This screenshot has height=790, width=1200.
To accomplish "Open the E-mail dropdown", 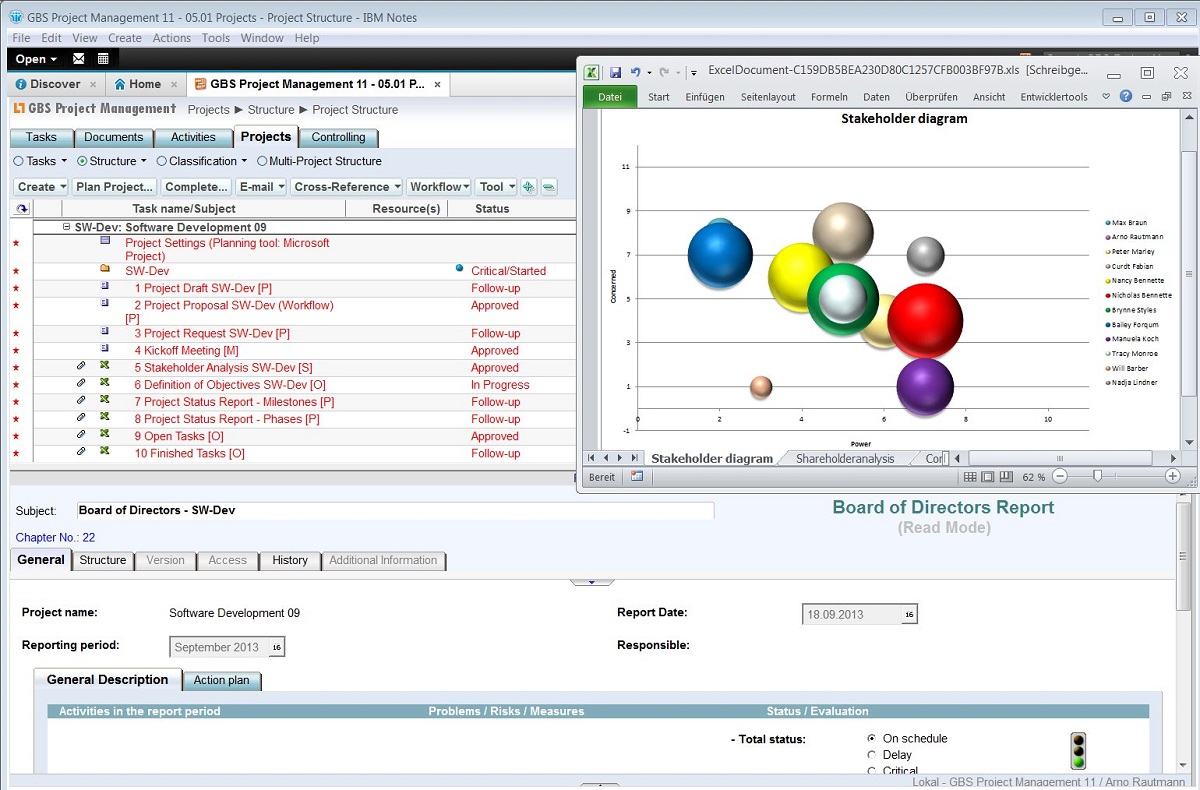I will tap(262, 187).
